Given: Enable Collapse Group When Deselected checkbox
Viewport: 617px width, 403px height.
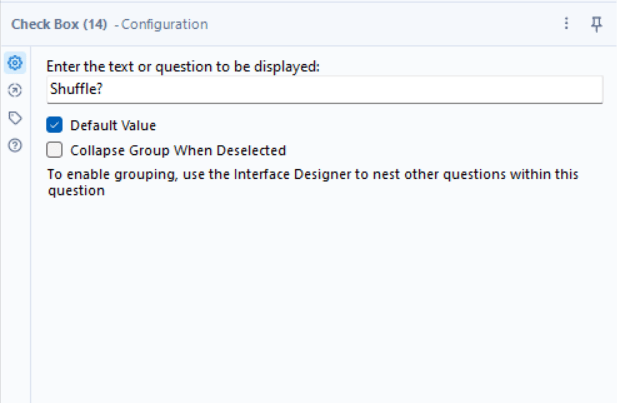Looking at the screenshot, I should pyautogui.click(x=54, y=150).
